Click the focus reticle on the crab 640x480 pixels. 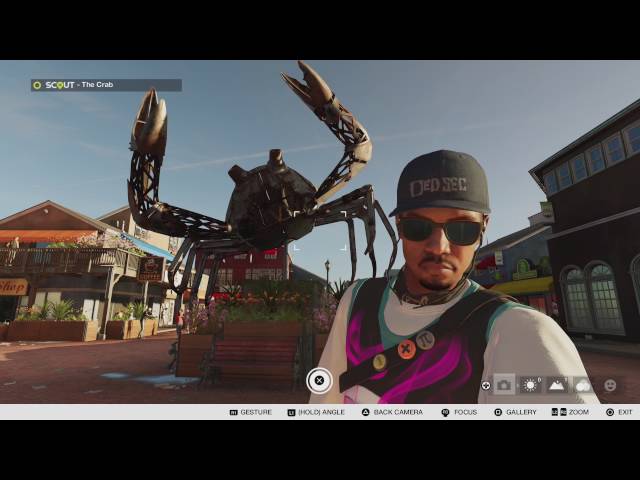pos(320,231)
